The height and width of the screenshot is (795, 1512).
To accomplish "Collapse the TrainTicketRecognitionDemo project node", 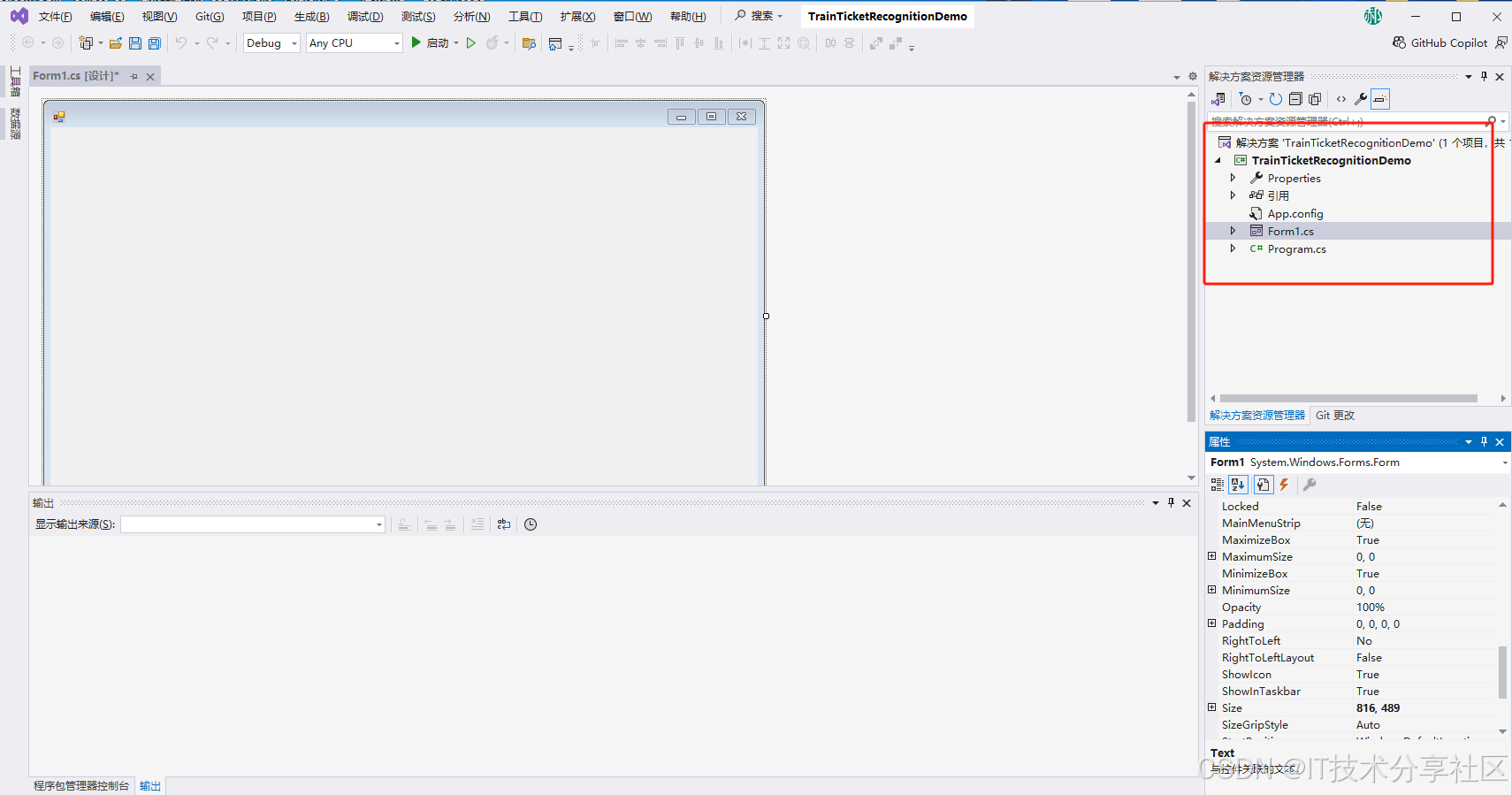I will 1218,160.
